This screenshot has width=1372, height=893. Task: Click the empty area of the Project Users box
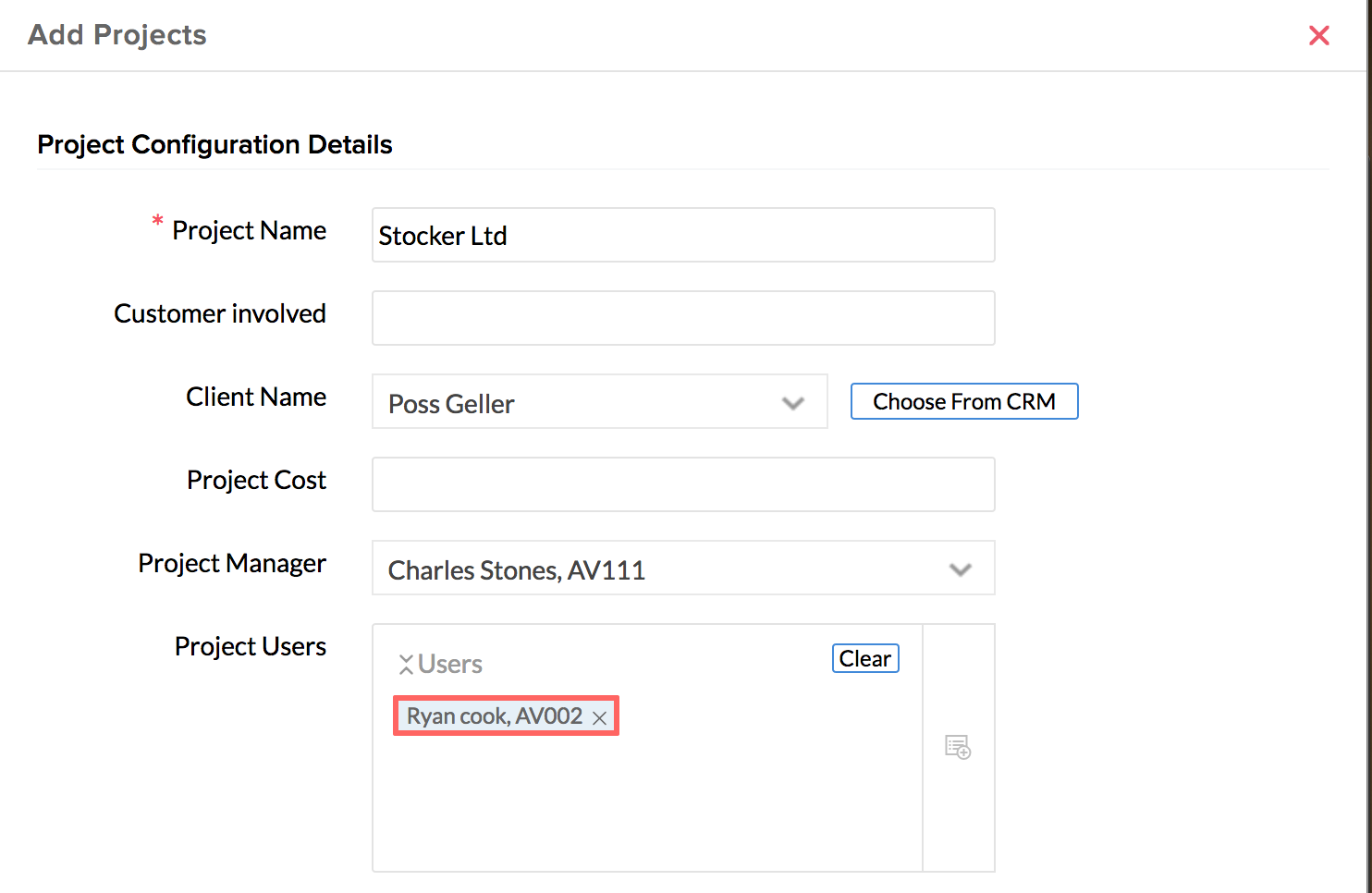pos(647,804)
